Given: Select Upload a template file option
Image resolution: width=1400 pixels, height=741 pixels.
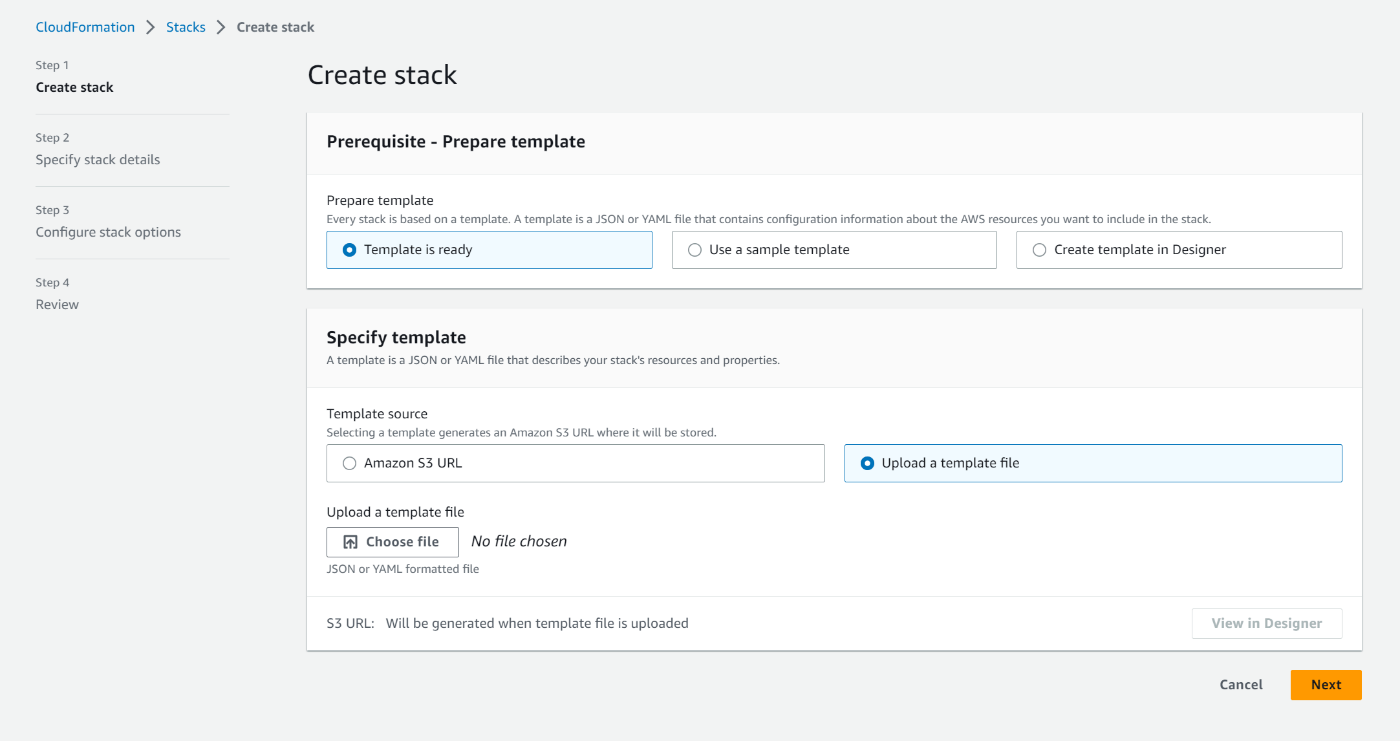Looking at the screenshot, I should click(867, 463).
